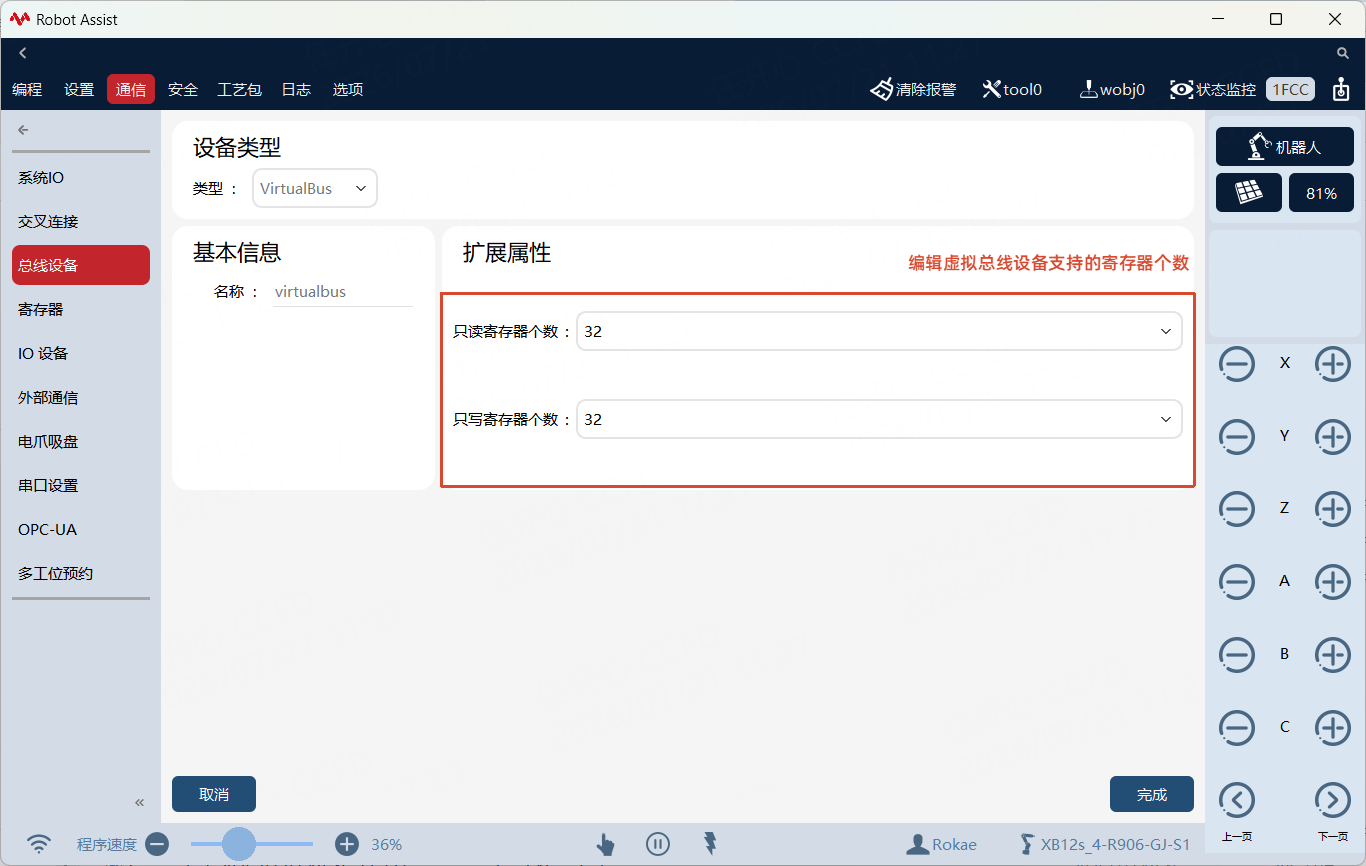
Task: Decrease 程序速度 with the minus button
Action: click(157, 844)
